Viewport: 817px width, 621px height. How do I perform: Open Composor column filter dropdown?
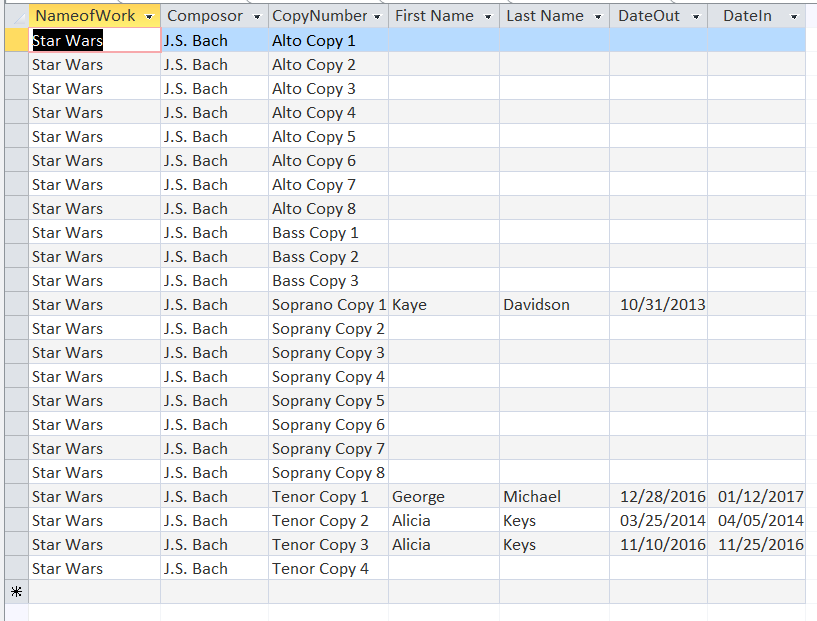tap(257, 17)
